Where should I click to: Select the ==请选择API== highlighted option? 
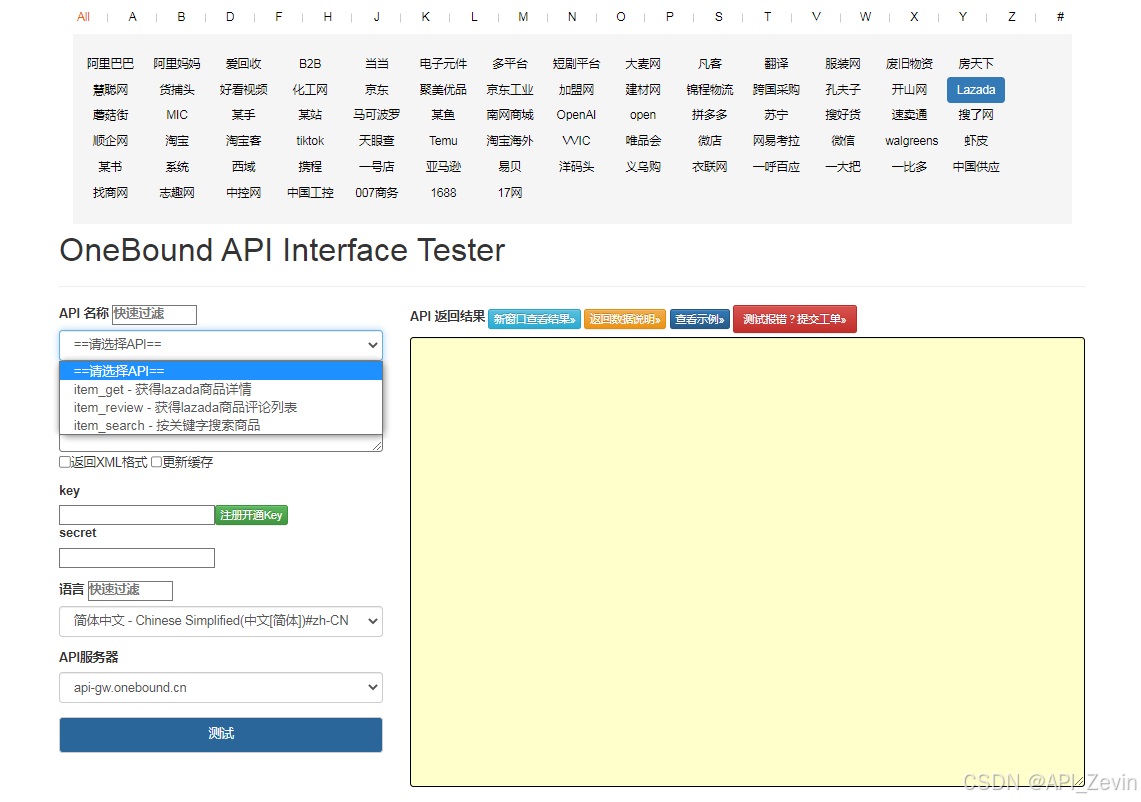click(220, 371)
